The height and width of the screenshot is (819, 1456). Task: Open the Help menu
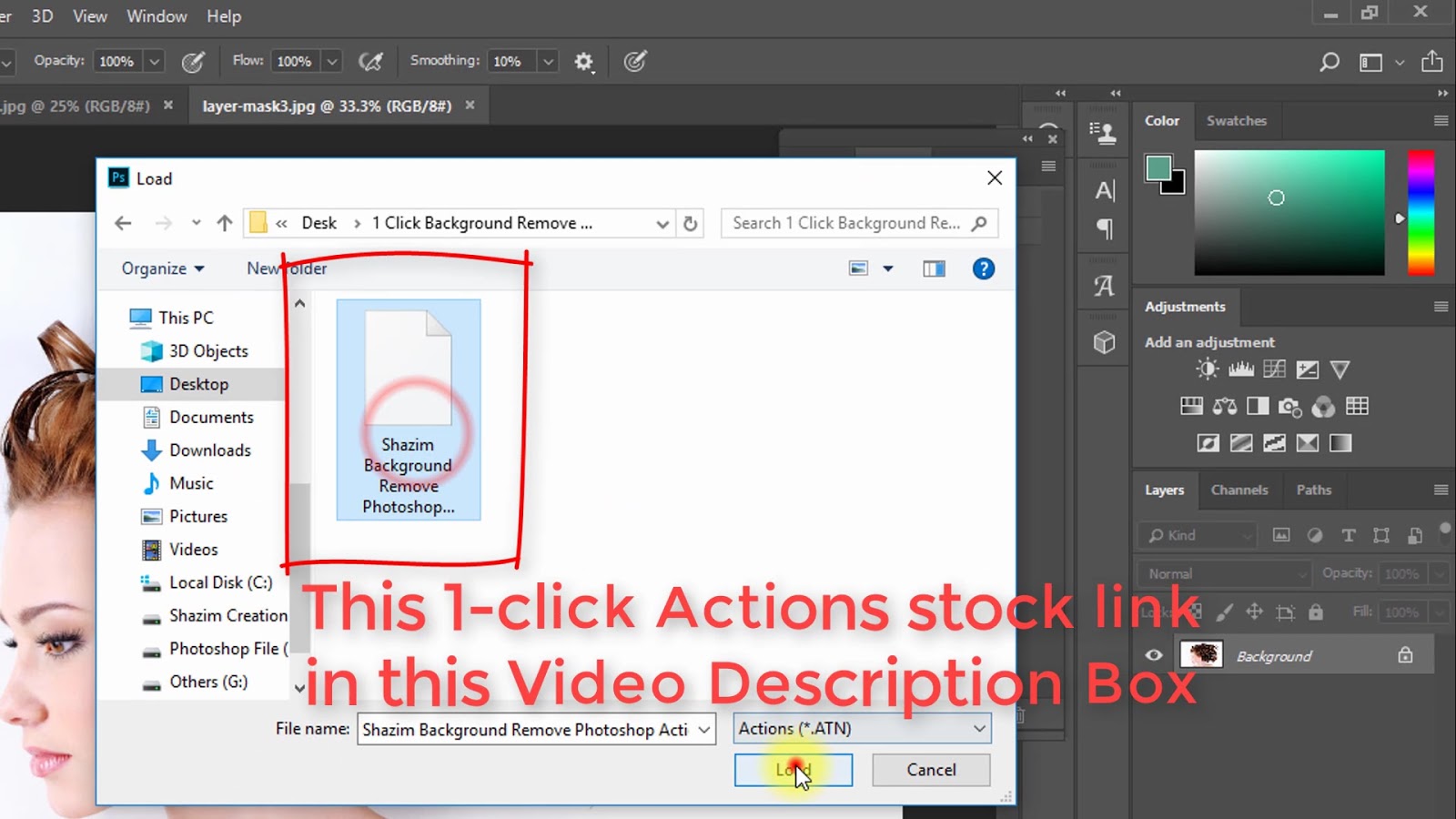(224, 16)
